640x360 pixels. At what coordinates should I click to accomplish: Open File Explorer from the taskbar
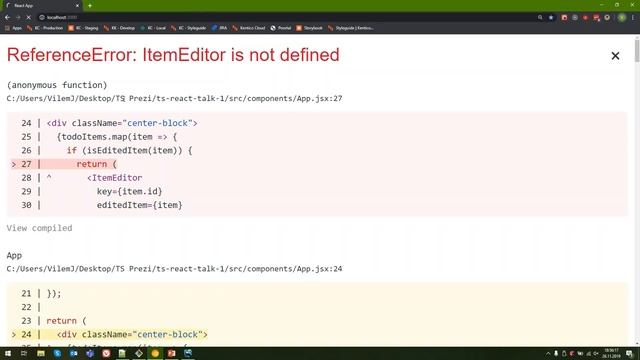[41, 353]
